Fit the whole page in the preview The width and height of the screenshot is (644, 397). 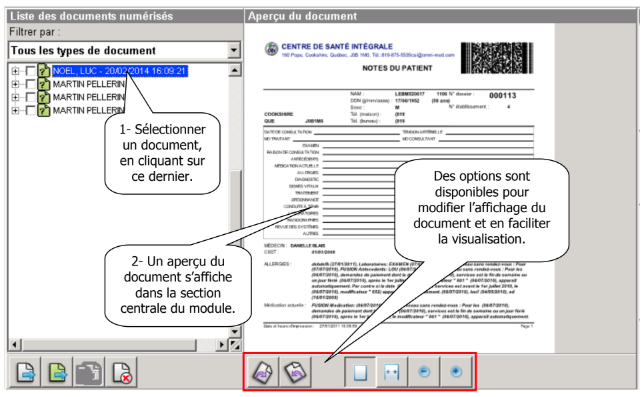[360, 372]
